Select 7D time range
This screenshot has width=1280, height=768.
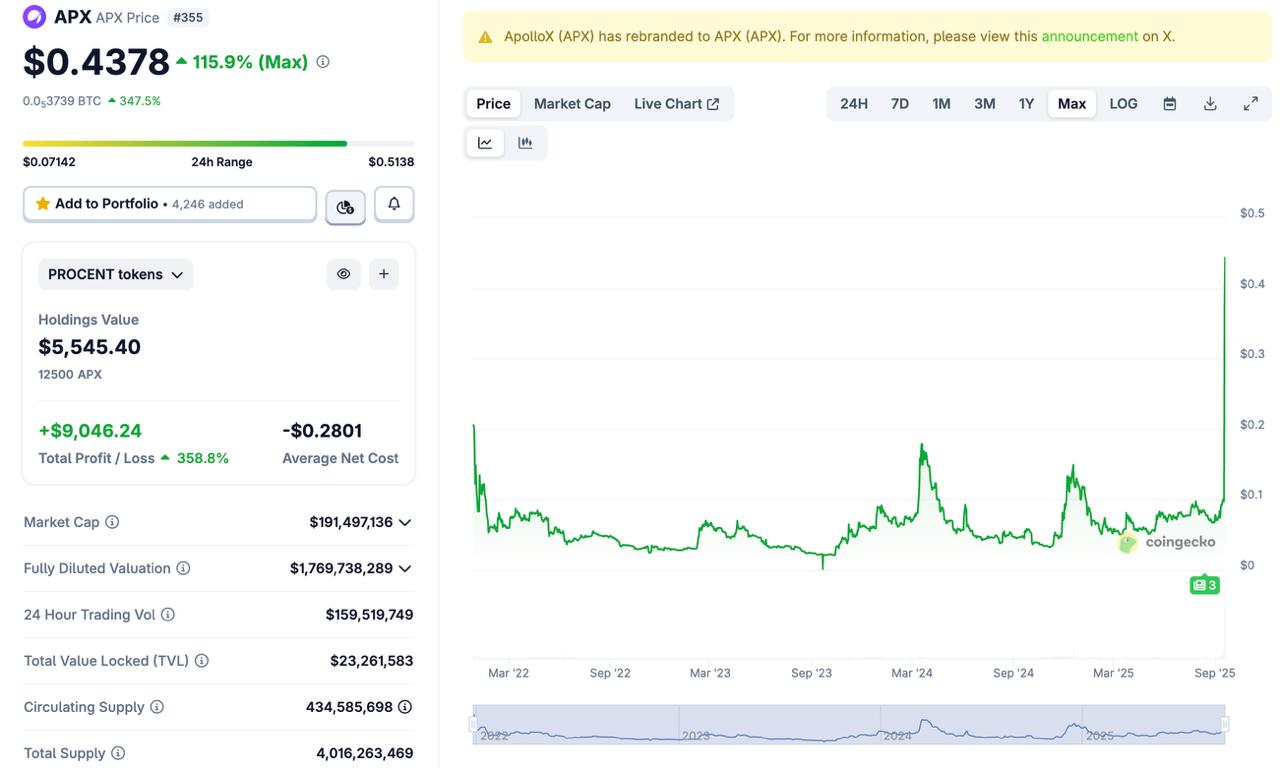pos(900,104)
